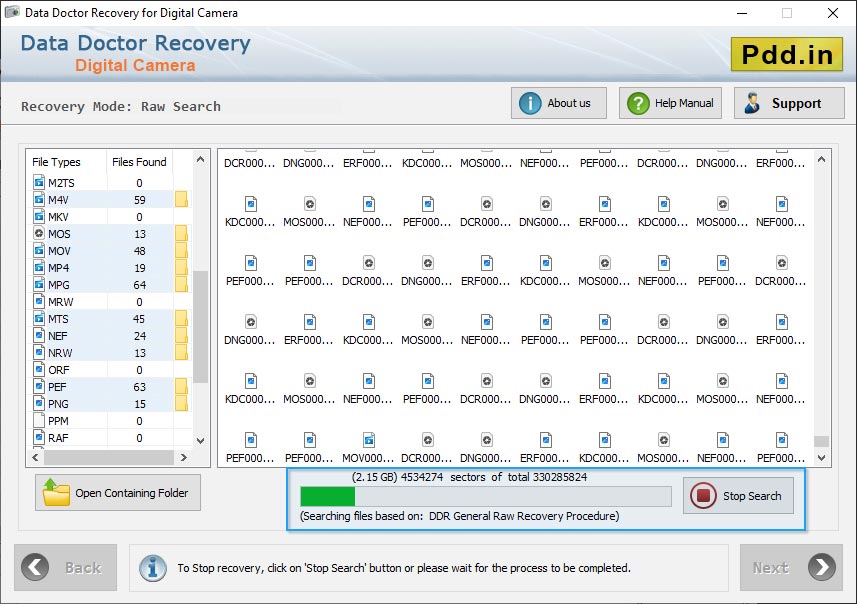The width and height of the screenshot is (857, 604).
Task: Click files found count '63'
Action: (139, 386)
